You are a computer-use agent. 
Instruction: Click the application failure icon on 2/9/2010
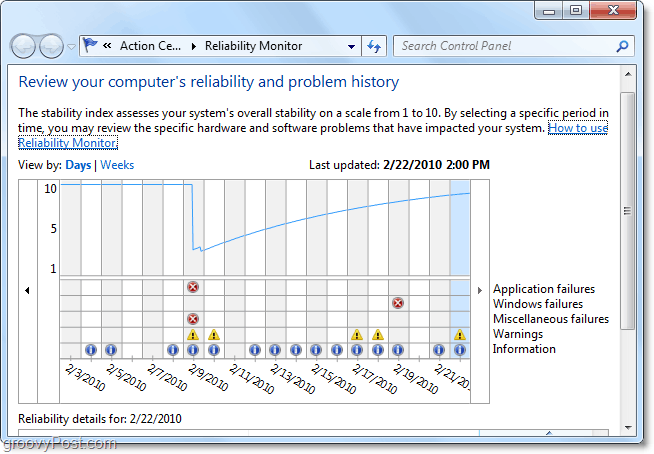pyautogui.click(x=193, y=287)
